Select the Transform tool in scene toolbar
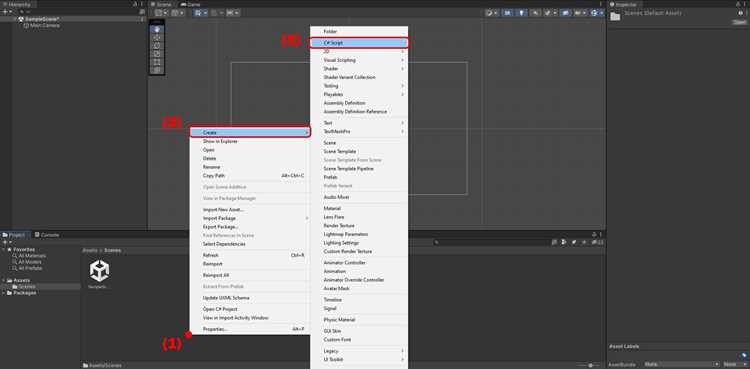The height and width of the screenshot is (369, 750). (157, 70)
